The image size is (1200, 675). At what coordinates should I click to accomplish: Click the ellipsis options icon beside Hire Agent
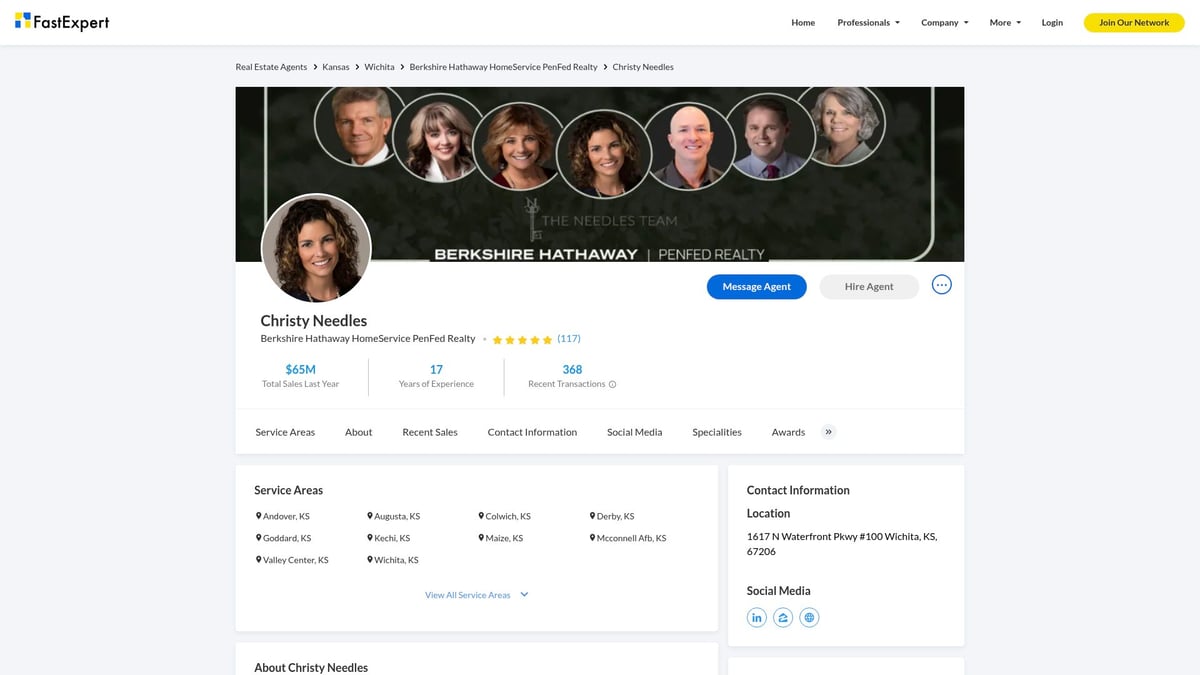(941, 284)
